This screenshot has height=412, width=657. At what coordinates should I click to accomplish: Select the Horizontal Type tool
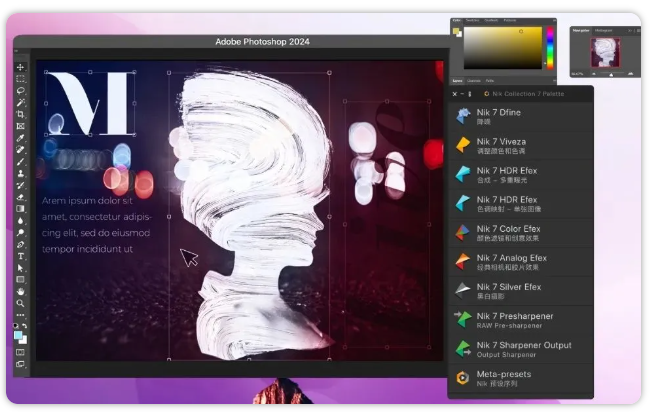pos(20,256)
